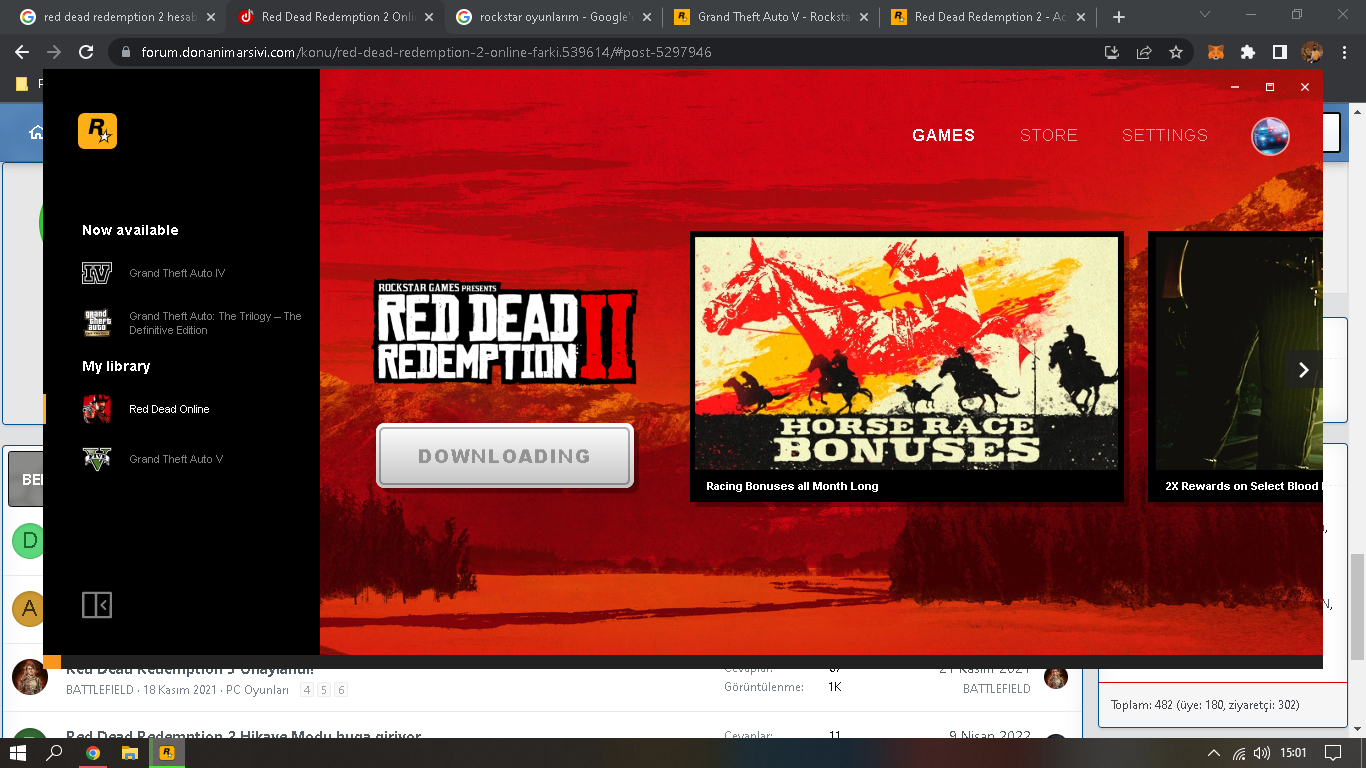Screen dimensions: 1366x768
Task: Click the install app icon in the address bar
Action: pyautogui.click(x=1112, y=52)
